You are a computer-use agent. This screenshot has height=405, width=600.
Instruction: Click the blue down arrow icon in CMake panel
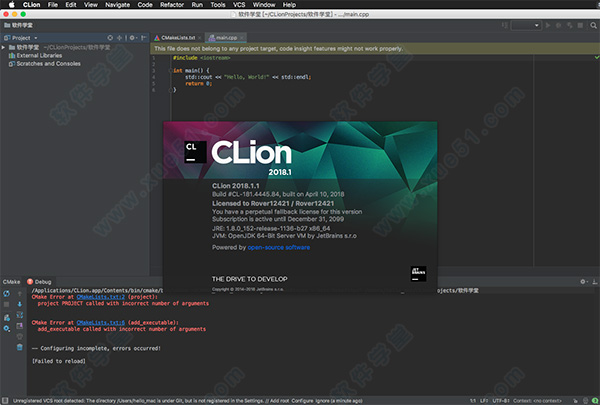click(x=20, y=304)
